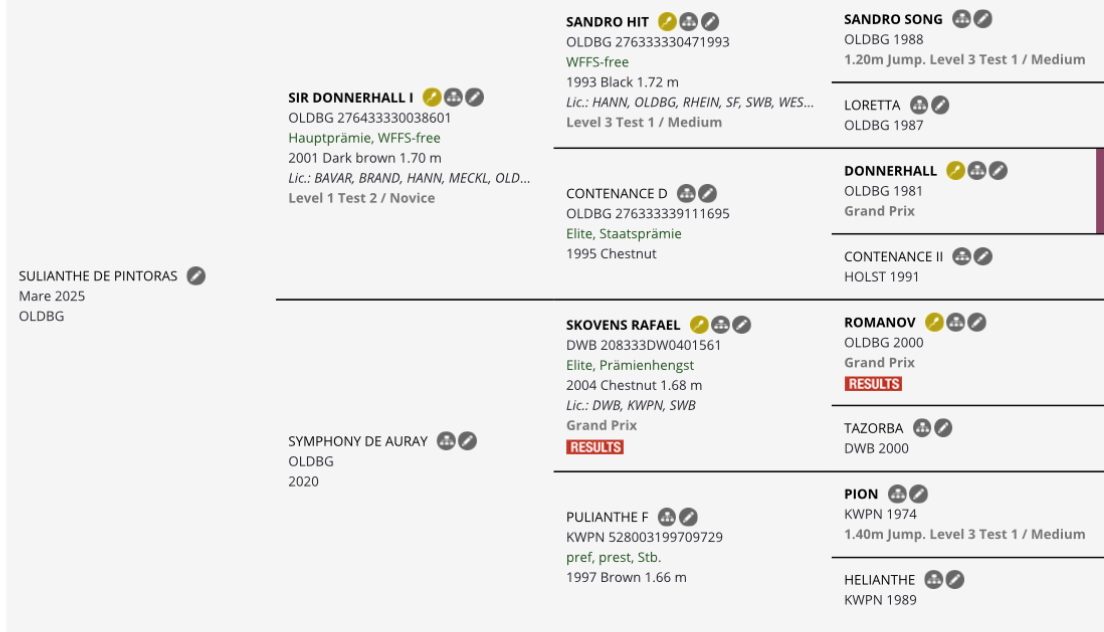Open the pedigree tree icon for CONTENANCE D
The height and width of the screenshot is (632, 1104).
(686, 193)
